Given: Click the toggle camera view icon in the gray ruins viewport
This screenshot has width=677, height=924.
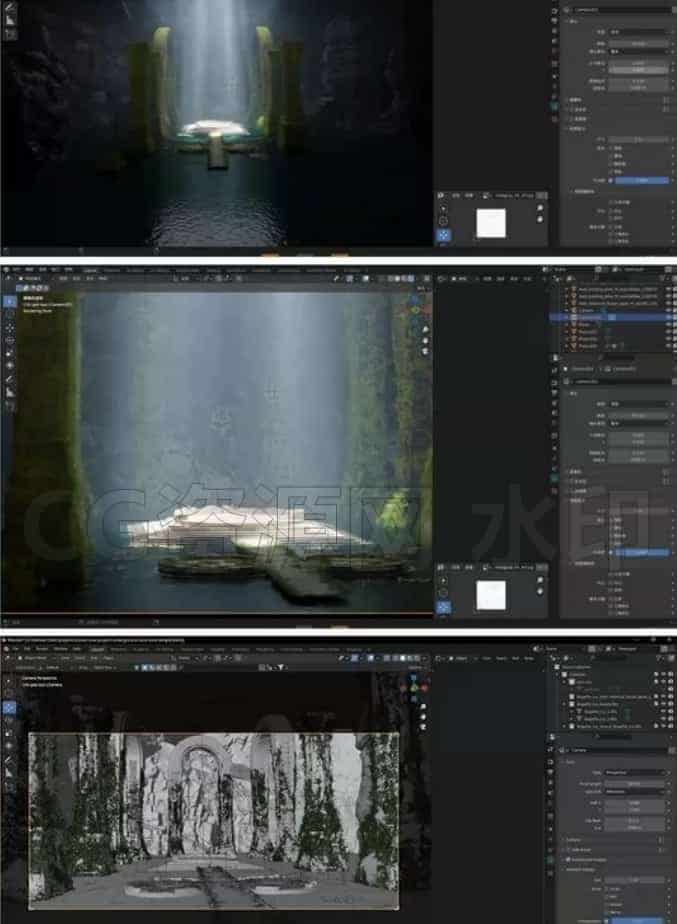Looking at the screenshot, I should pyautogui.click(x=422, y=727).
